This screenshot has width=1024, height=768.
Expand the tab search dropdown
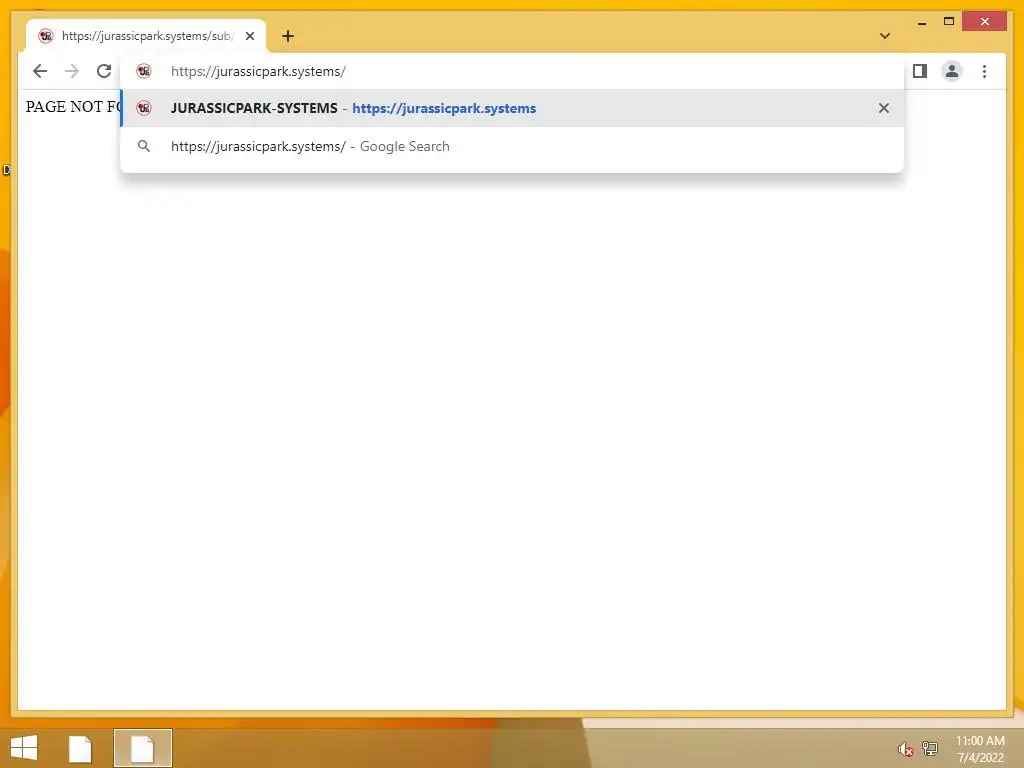(x=885, y=36)
